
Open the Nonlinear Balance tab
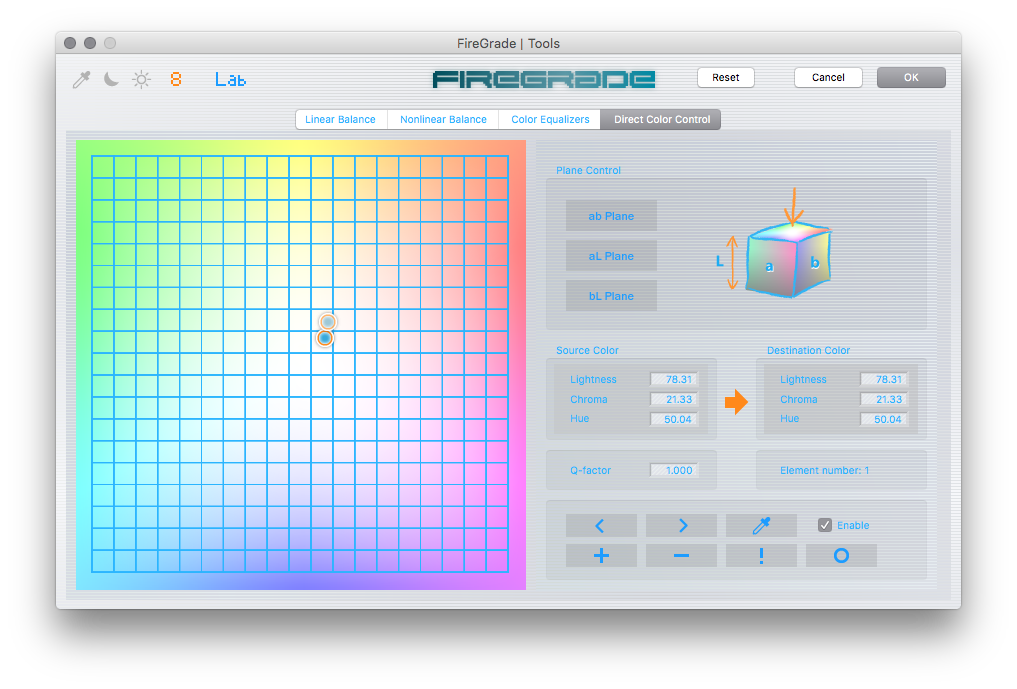click(443, 119)
